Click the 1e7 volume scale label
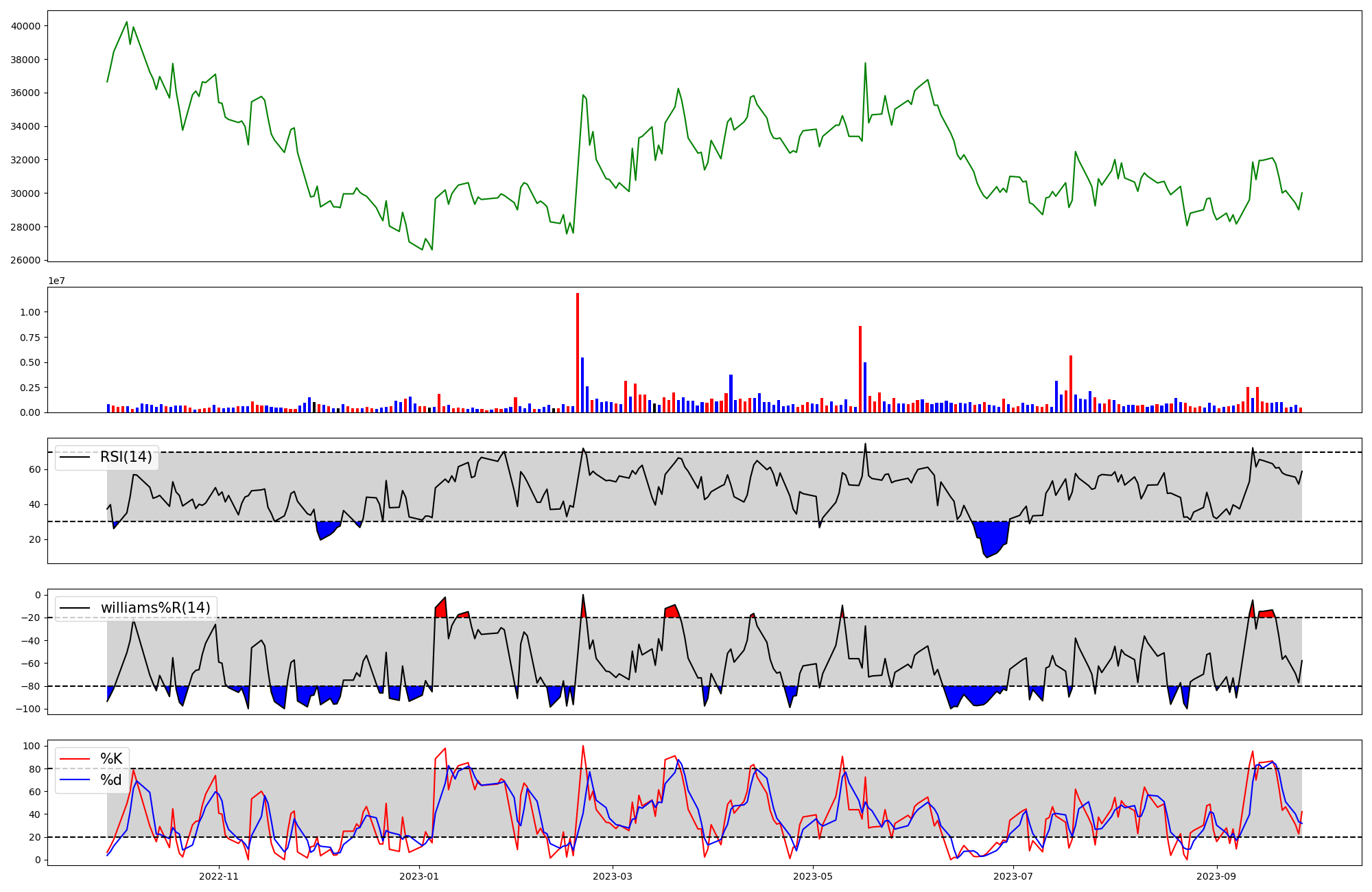This screenshot has height=892, width=1372. (x=56, y=281)
